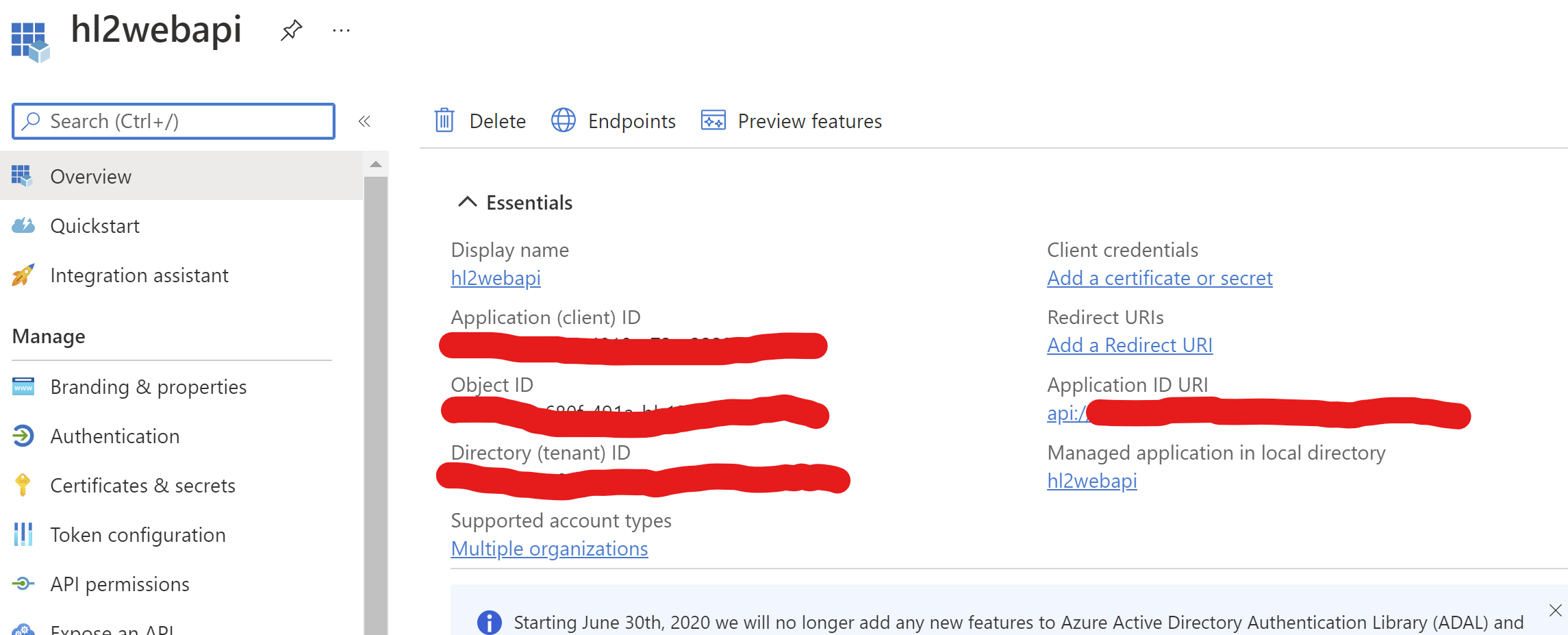Click the Quickstart cloud icon
1568x635 pixels.
23,225
